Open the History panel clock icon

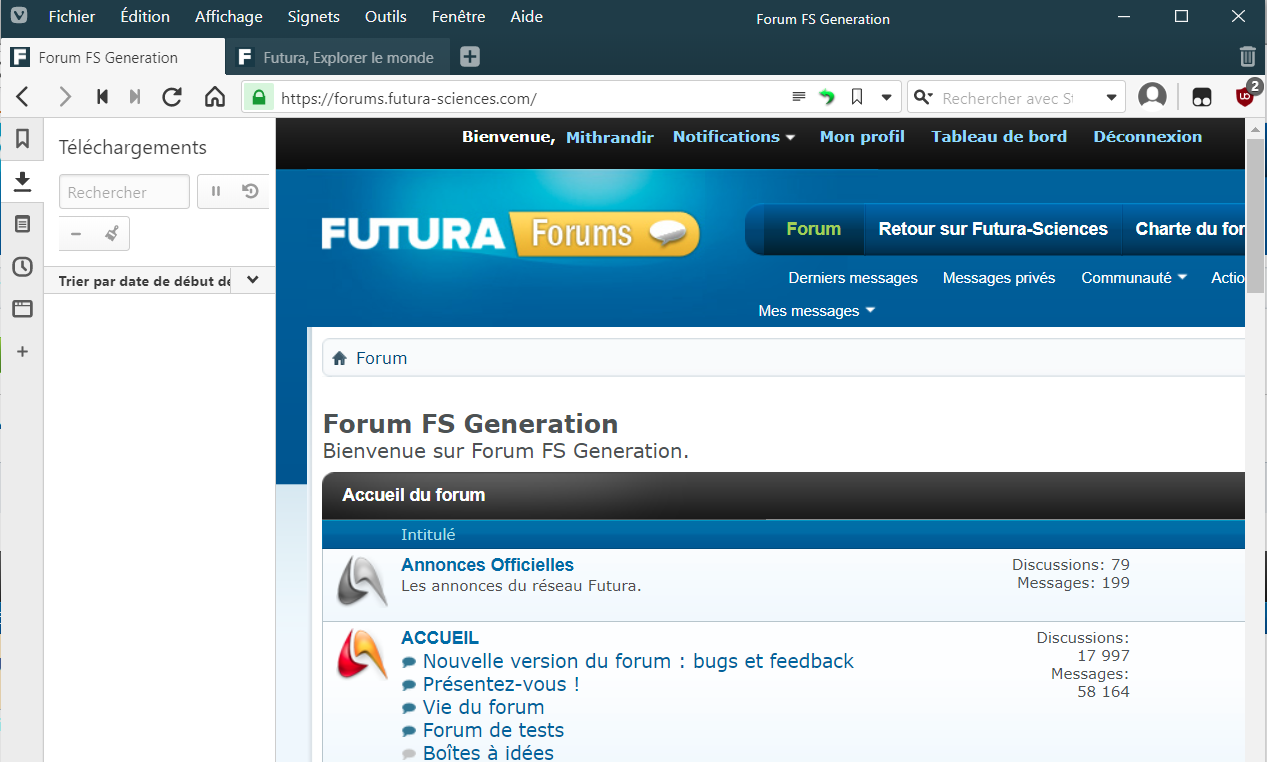click(x=22, y=267)
